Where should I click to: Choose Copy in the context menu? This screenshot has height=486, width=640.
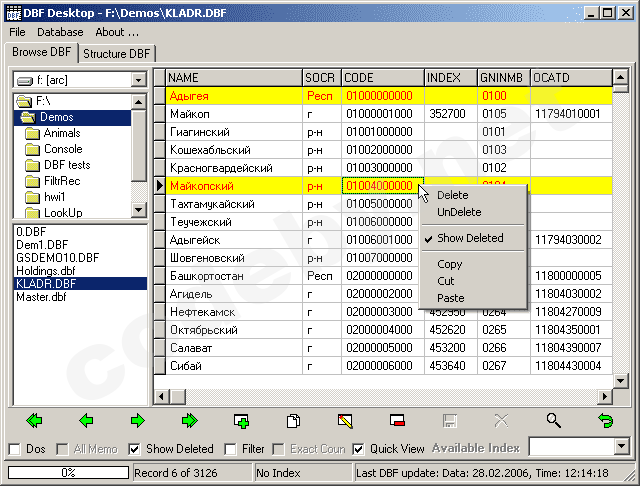[450, 264]
